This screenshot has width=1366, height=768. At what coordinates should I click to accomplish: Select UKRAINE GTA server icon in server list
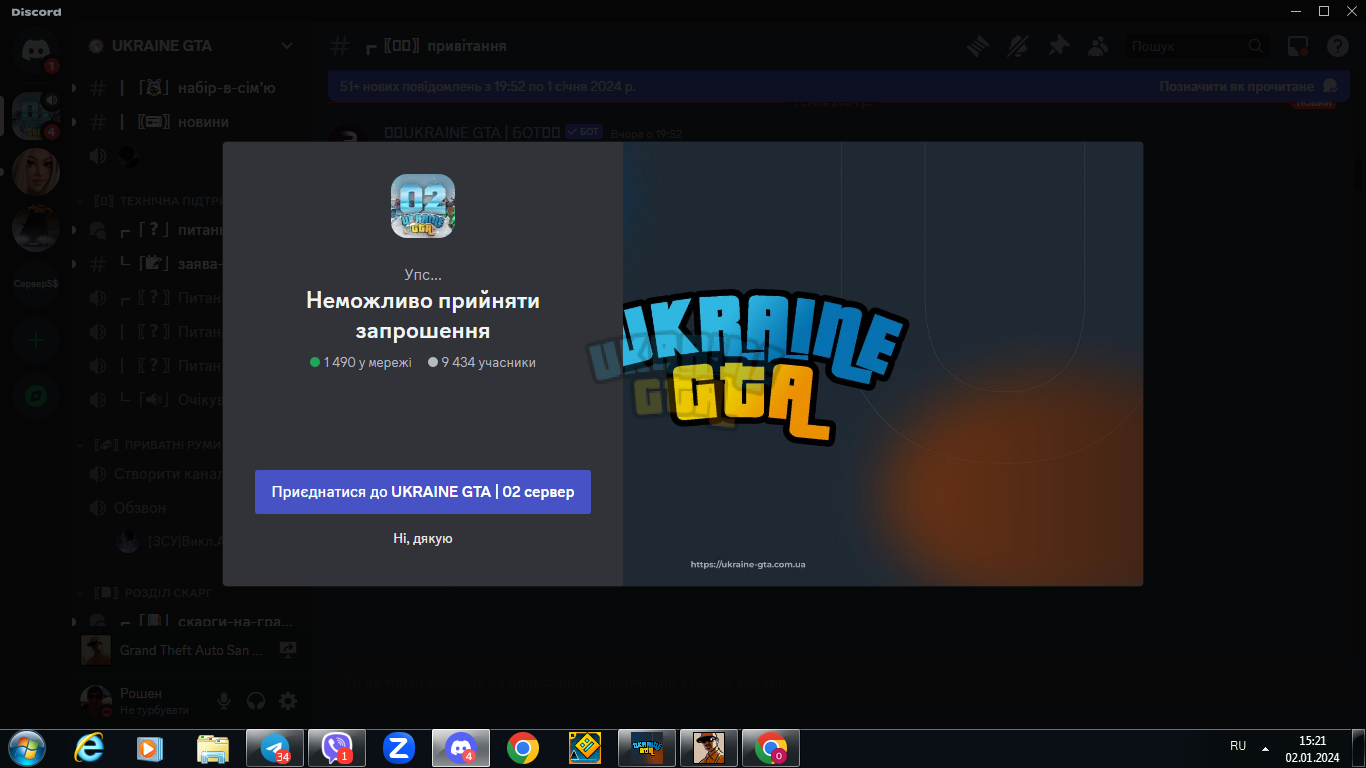pos(36,115)
